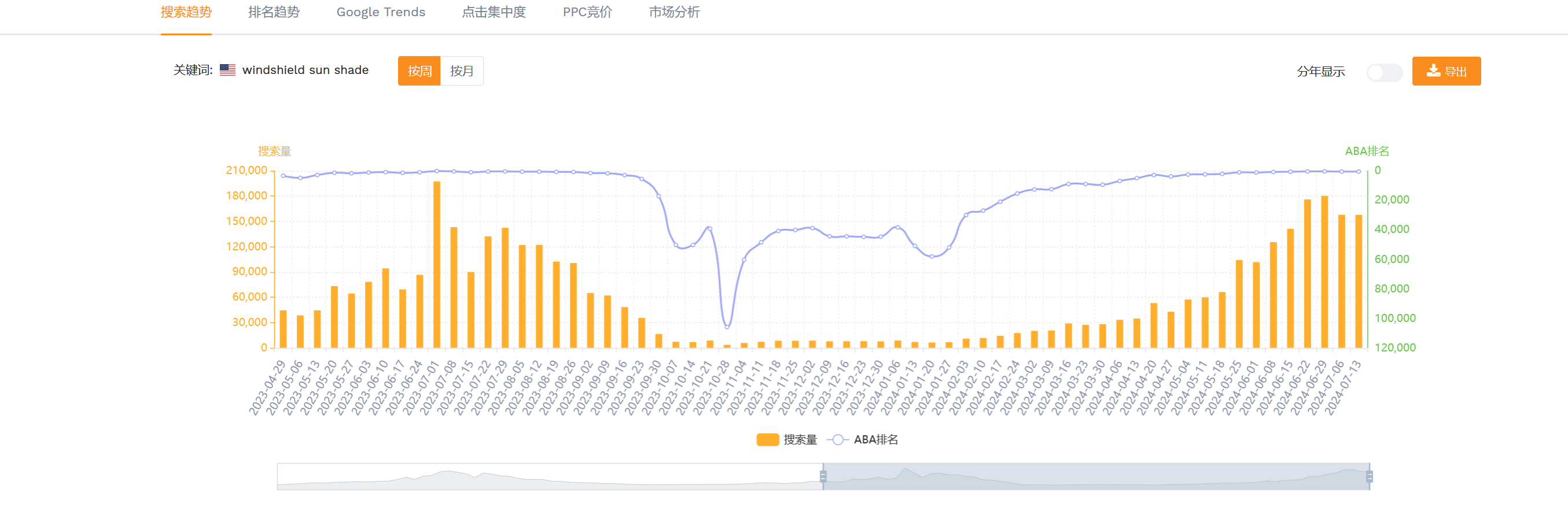1568x511 pixels.
Task: Click right handle of range slider
Action: (x=1369, y=476)
